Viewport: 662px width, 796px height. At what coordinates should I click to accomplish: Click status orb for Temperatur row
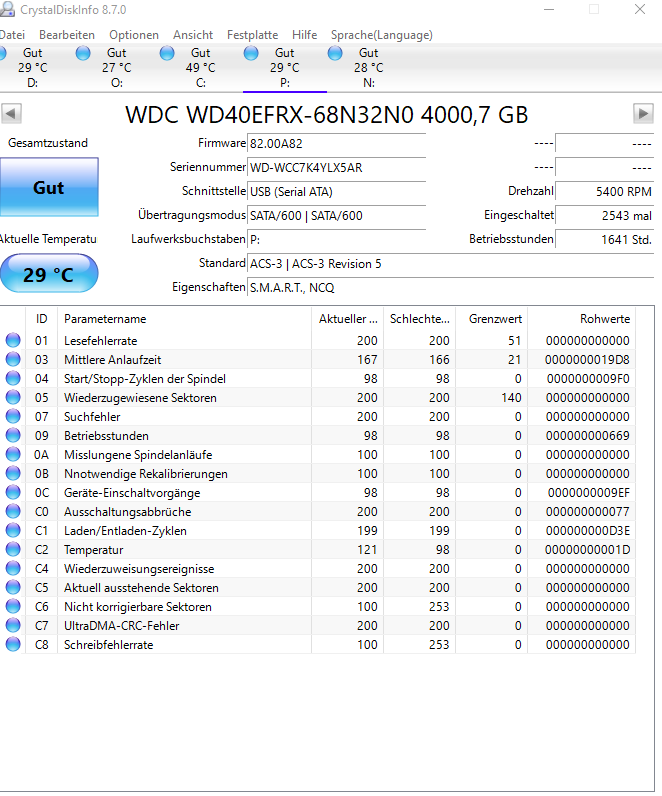[13, 549]
